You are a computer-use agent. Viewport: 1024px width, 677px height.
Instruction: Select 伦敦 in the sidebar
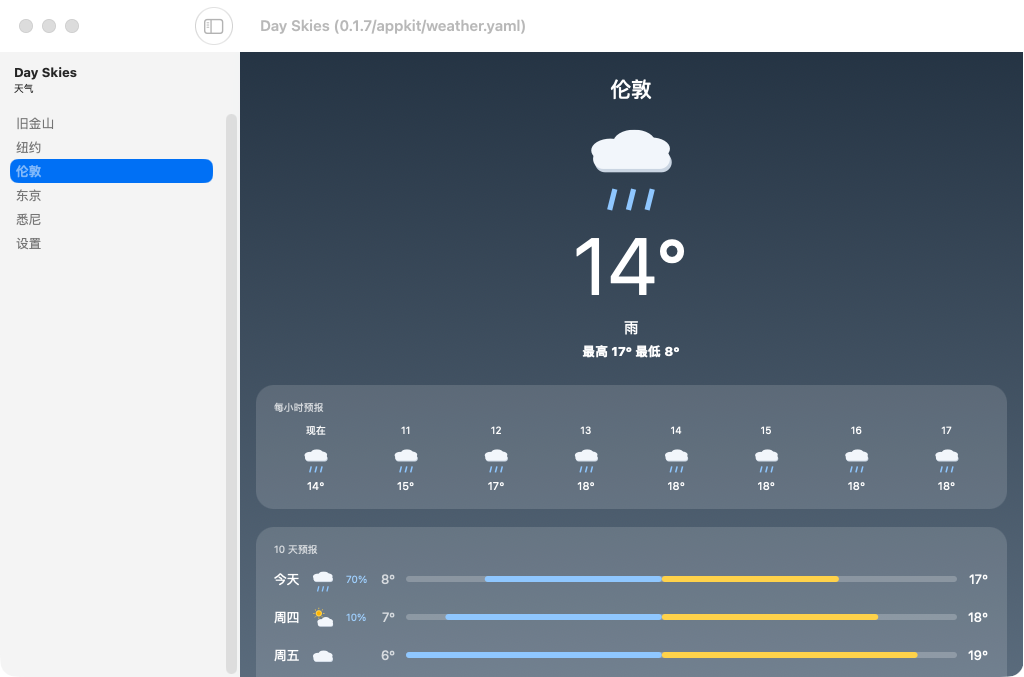coord(111,171)
